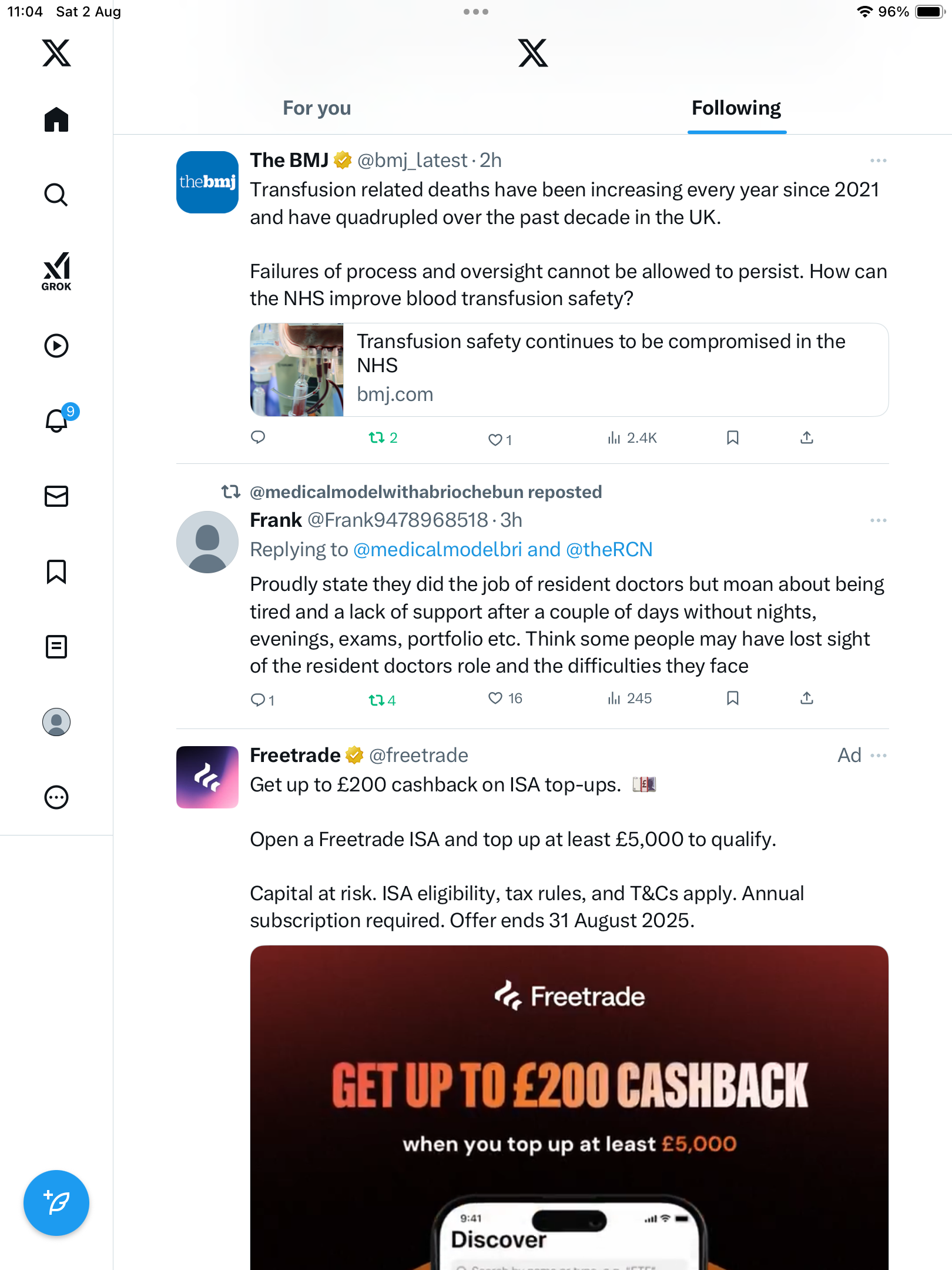Viewport: 952px width, 1270px height.
Task: Open the Search icon in sidebar
Action: [56, 195]
